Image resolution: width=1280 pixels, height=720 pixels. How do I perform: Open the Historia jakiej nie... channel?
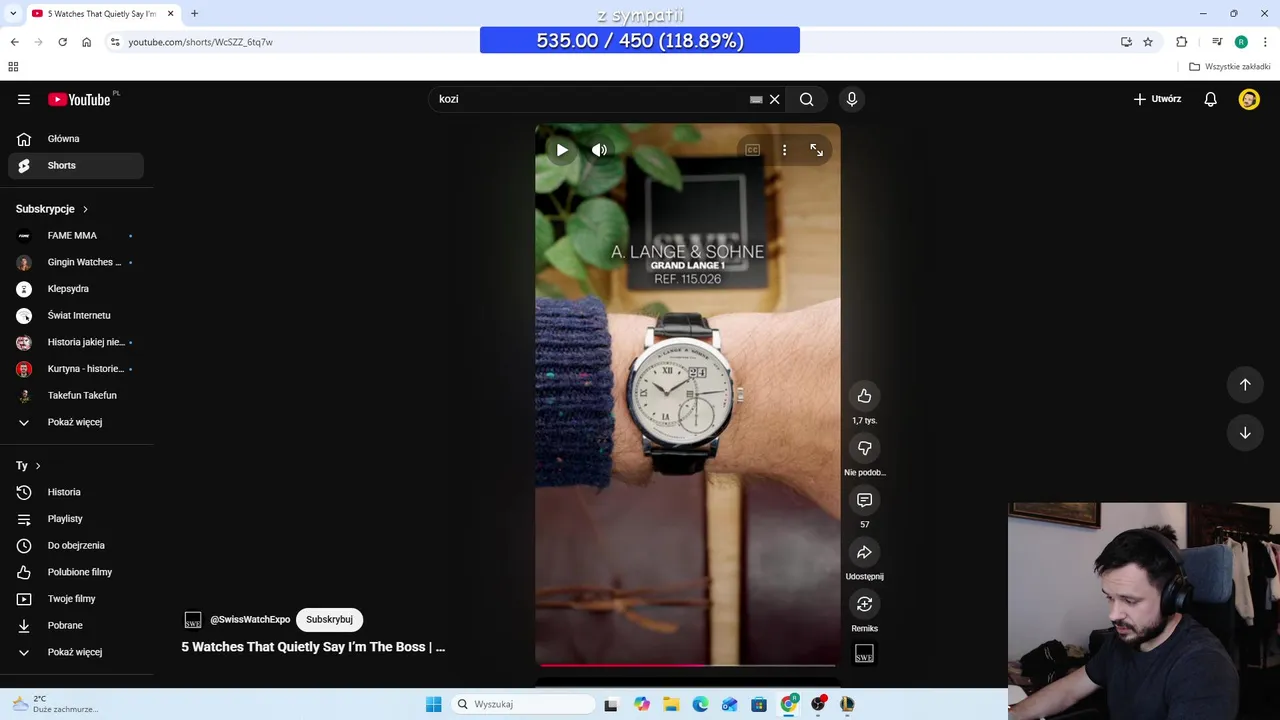tap(76, 342)
